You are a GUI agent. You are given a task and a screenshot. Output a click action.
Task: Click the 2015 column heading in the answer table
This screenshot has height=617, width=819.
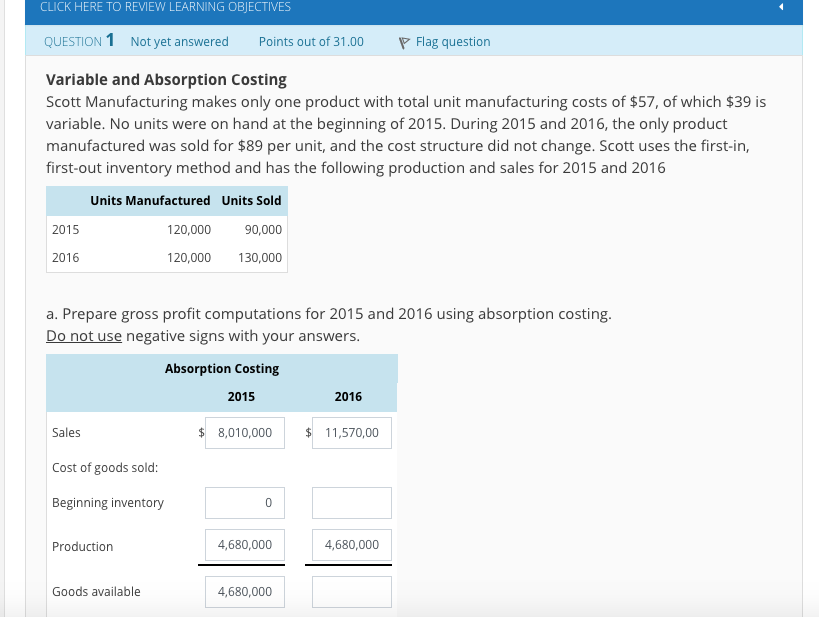[241, 396]
